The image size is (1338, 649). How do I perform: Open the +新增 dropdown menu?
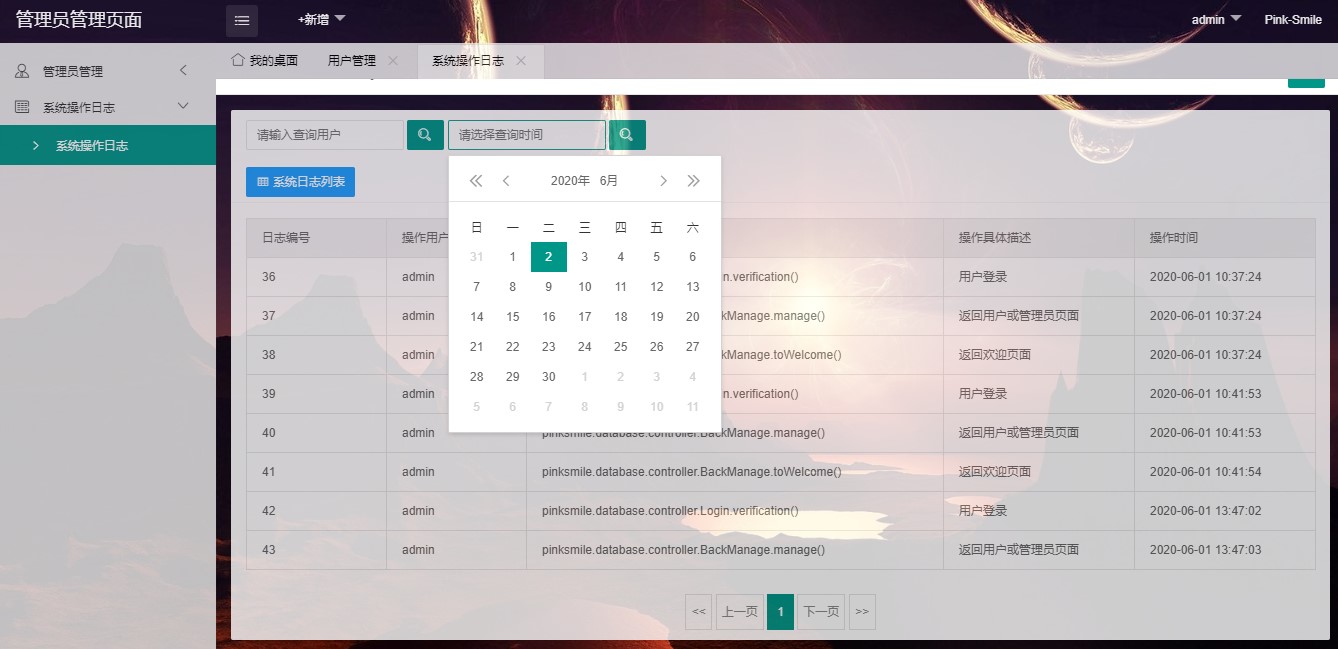[x=321, y=19]
